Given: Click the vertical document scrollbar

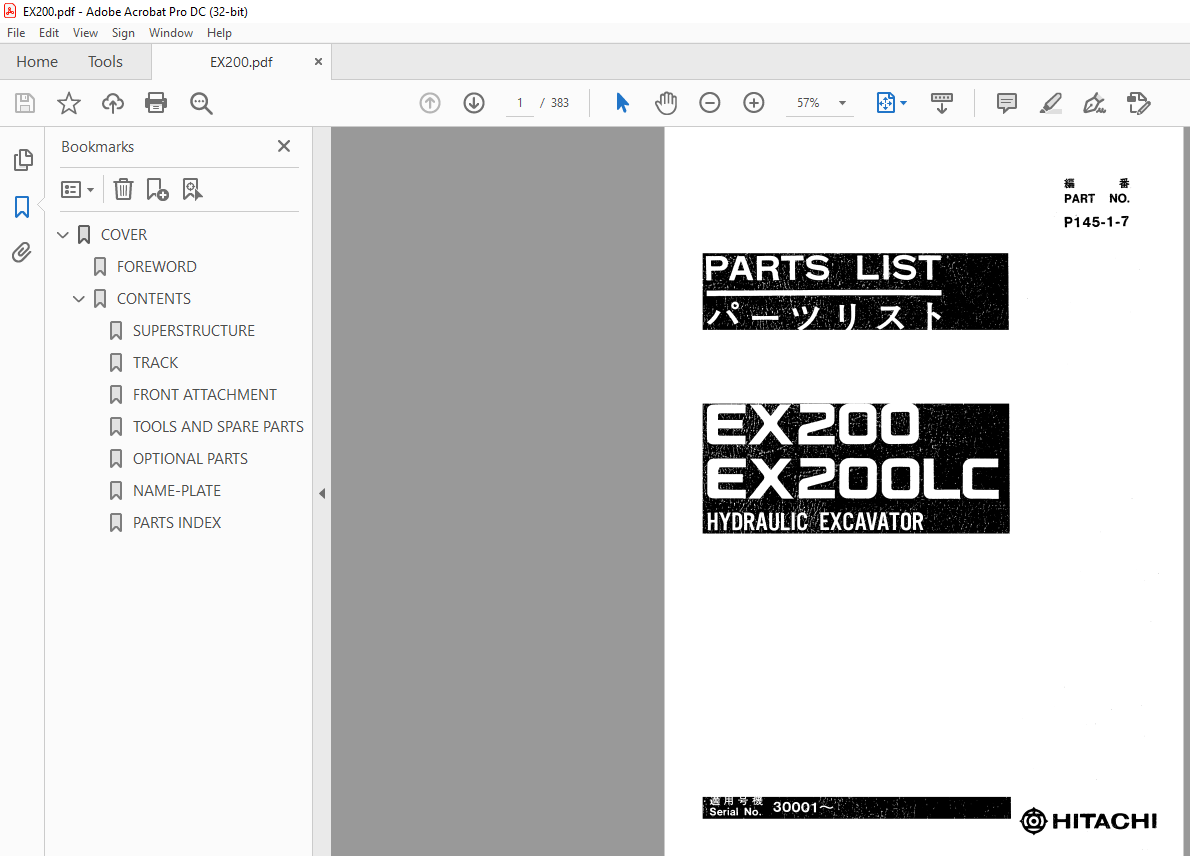Looking at the screenshot, I should (x=1186, y=491).
